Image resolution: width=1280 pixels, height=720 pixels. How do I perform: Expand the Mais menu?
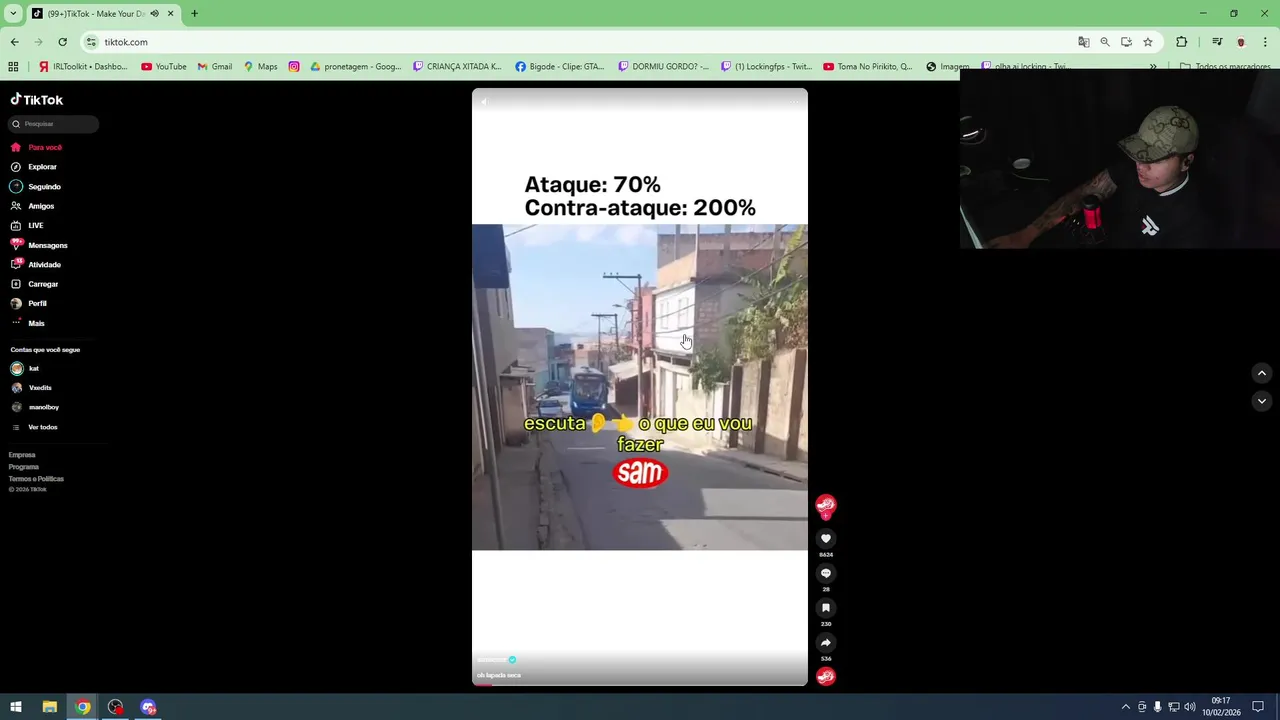pyautogui.click(x=29, y=323)
